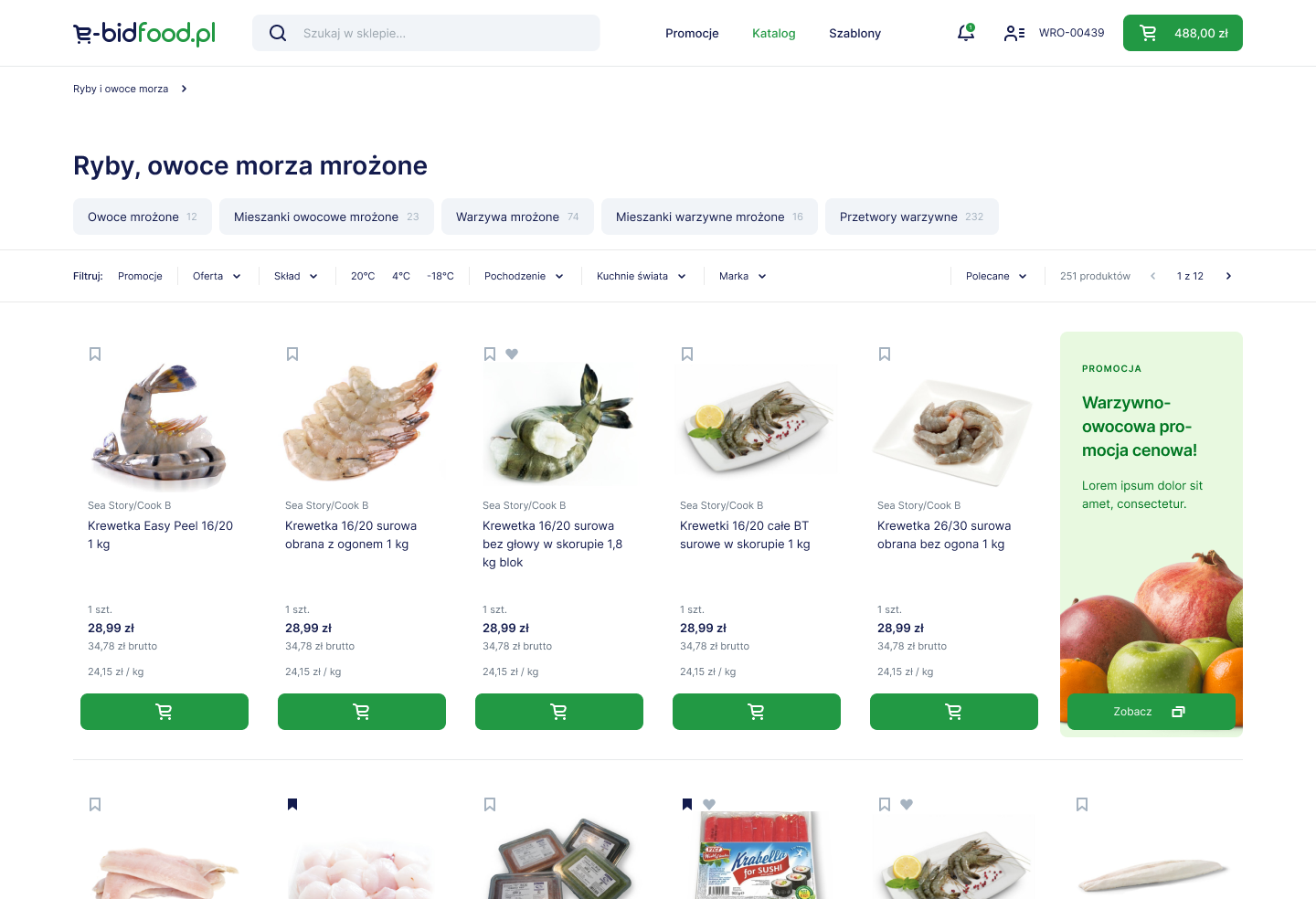Bookmark Krewetka Easy Peel 16/20 product
This screenshot has height=899, width=1316.
coord(95,354)
